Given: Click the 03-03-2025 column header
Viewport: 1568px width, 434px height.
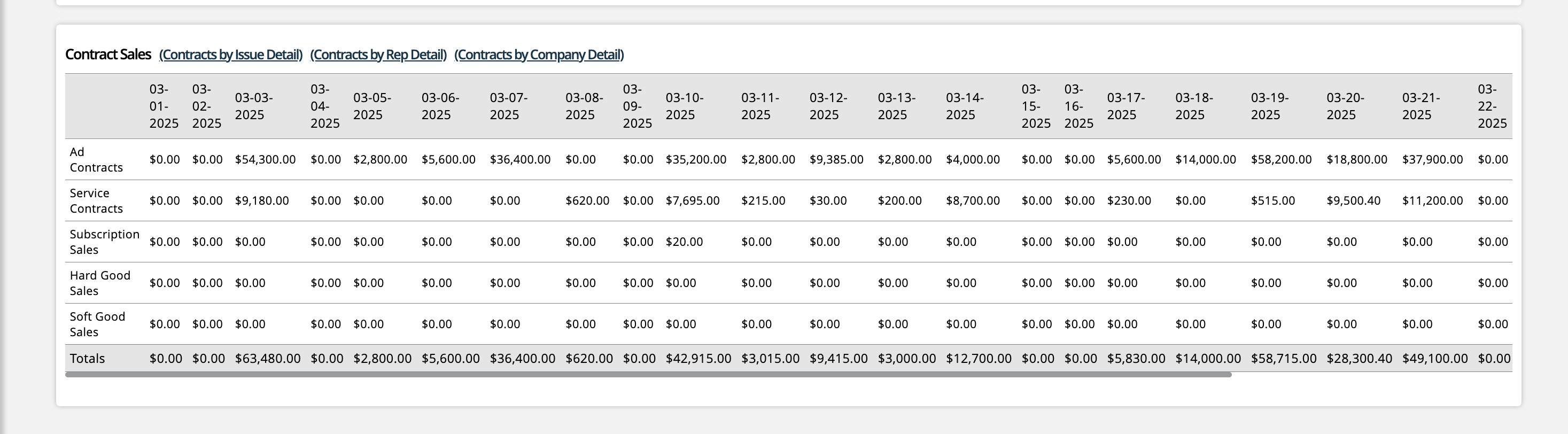Looking at the screenshot, I should point(254,106).
